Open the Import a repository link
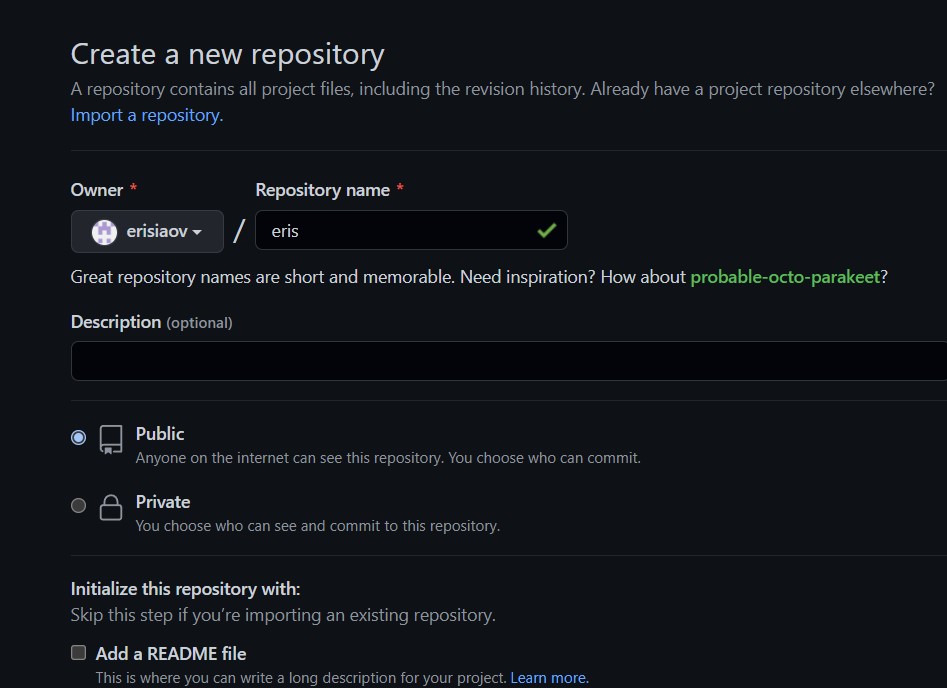 pyautogui.click(x=147, y=115)
